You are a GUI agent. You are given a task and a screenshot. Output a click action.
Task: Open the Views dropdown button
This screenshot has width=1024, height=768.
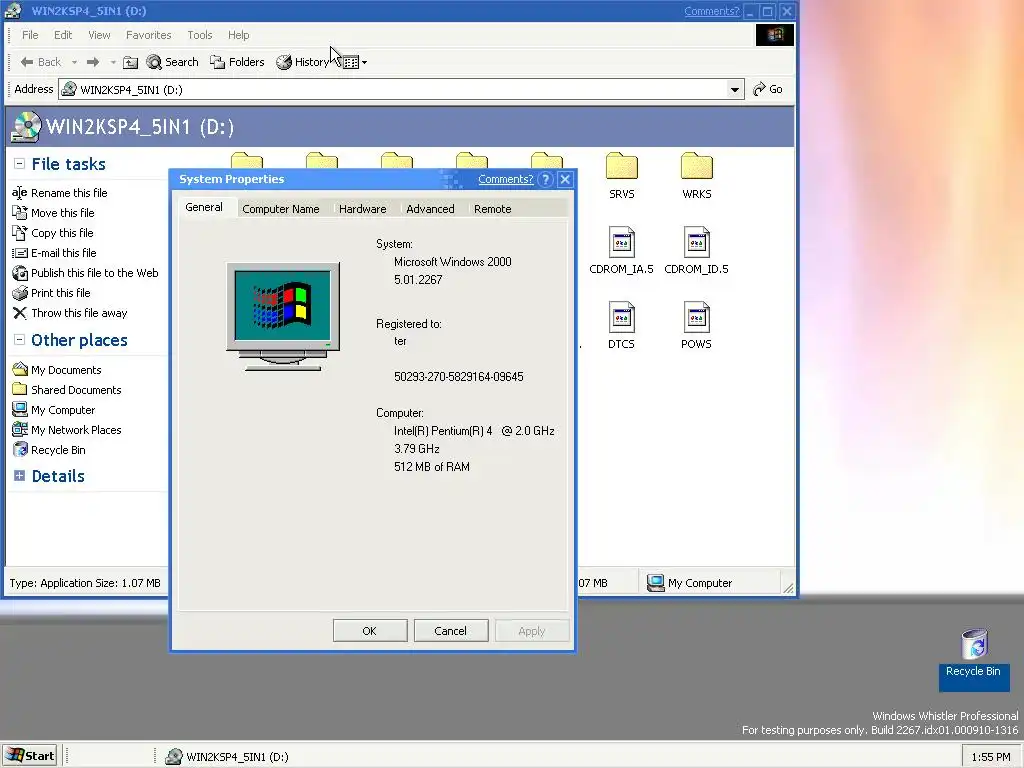click(355, 63)
